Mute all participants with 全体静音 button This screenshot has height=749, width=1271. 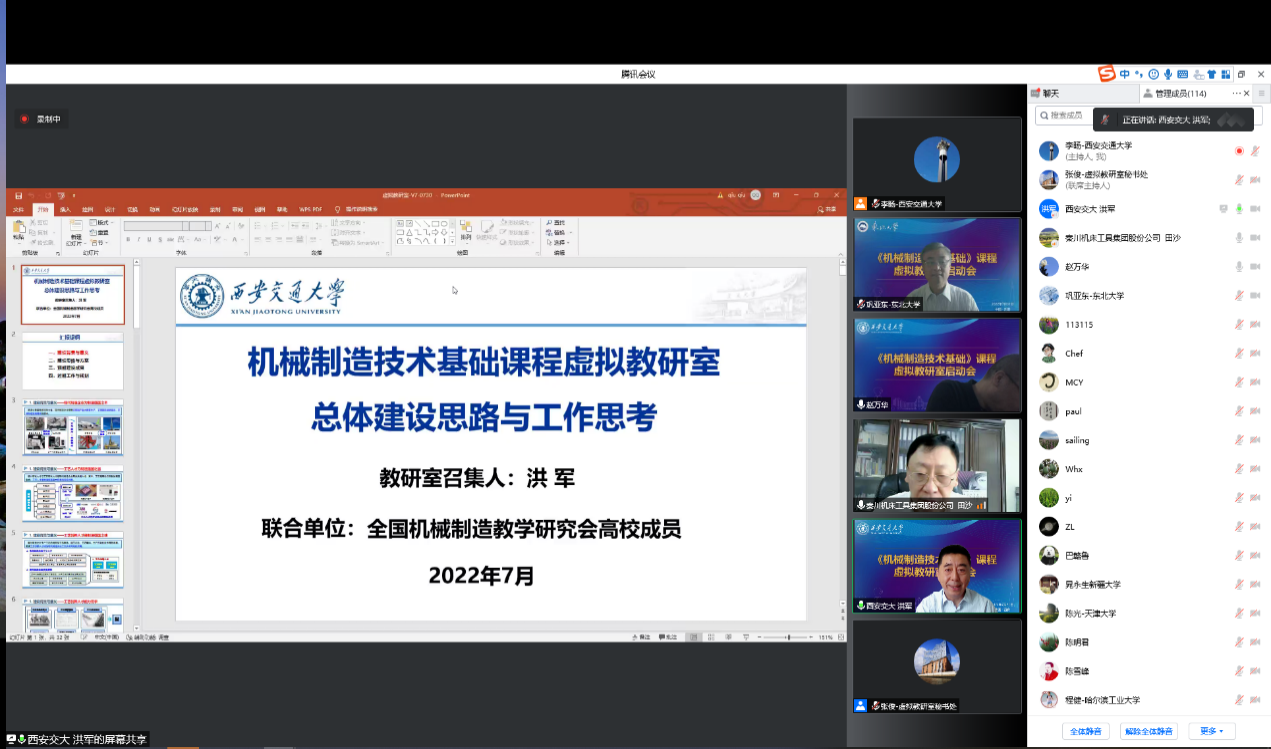pyautogui.click(x=1085, y=731)
